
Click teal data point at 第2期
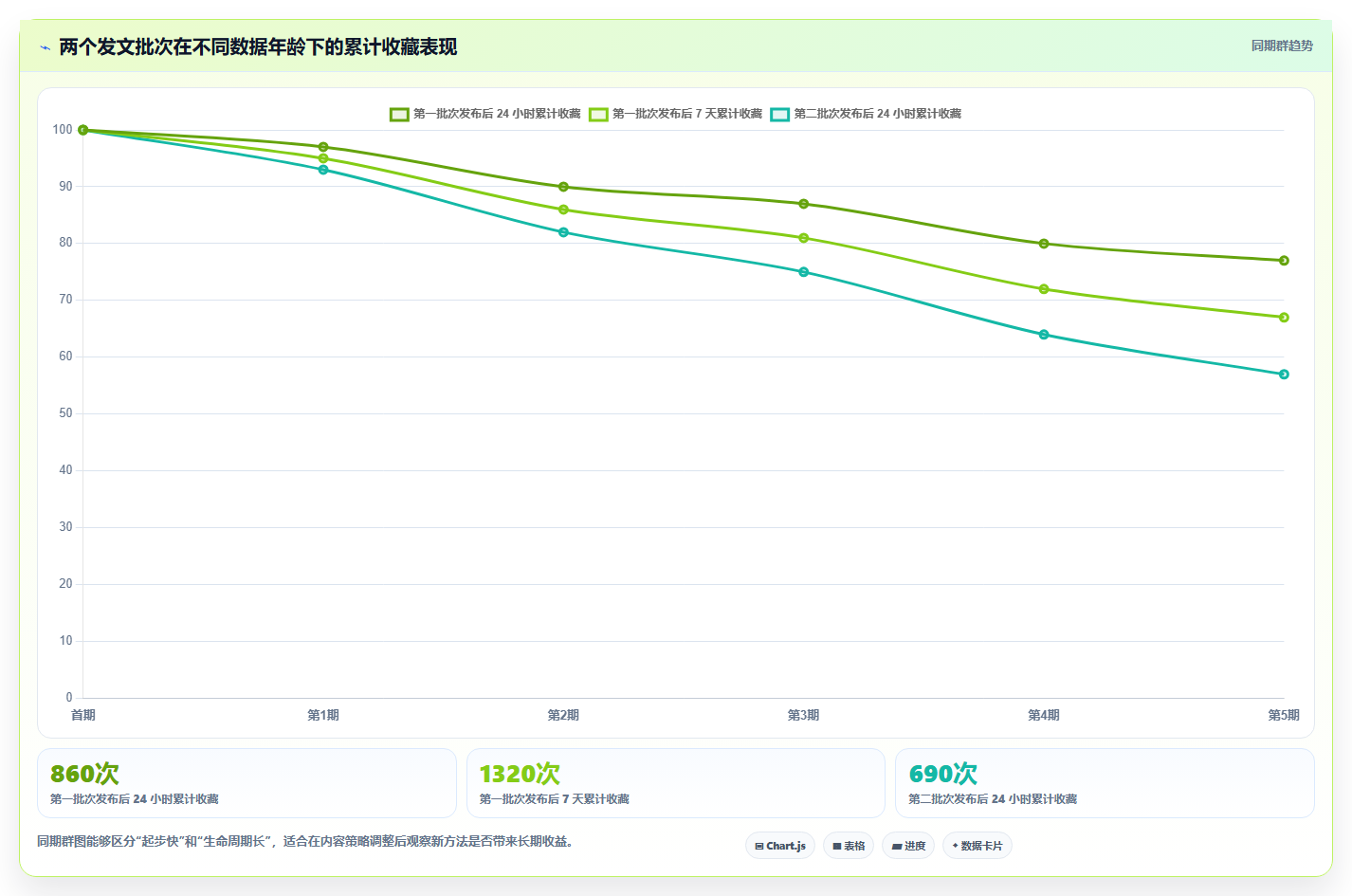tap(563, 232)
